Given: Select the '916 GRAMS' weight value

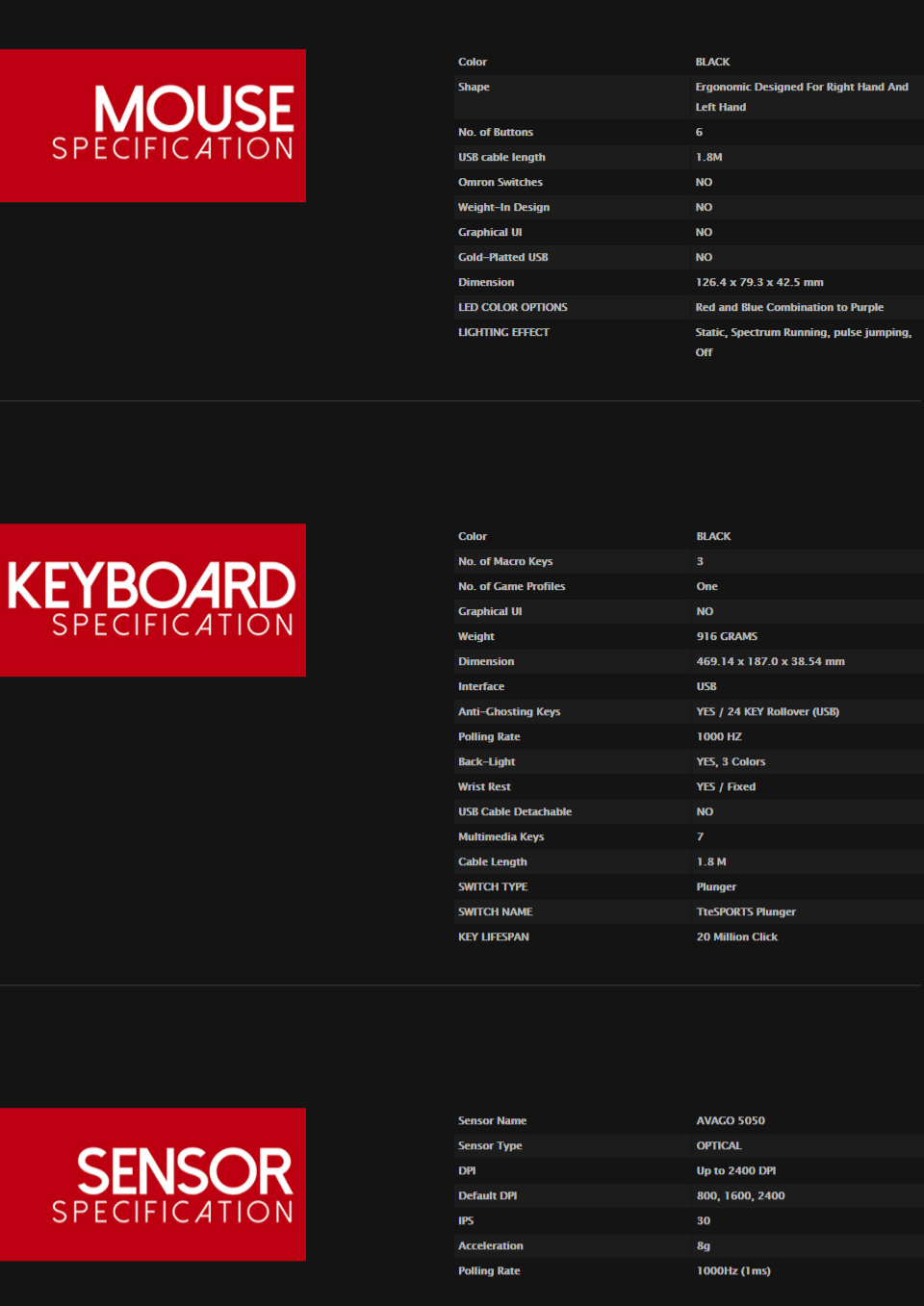Looking at the screenshot, I should pos(727,636).
